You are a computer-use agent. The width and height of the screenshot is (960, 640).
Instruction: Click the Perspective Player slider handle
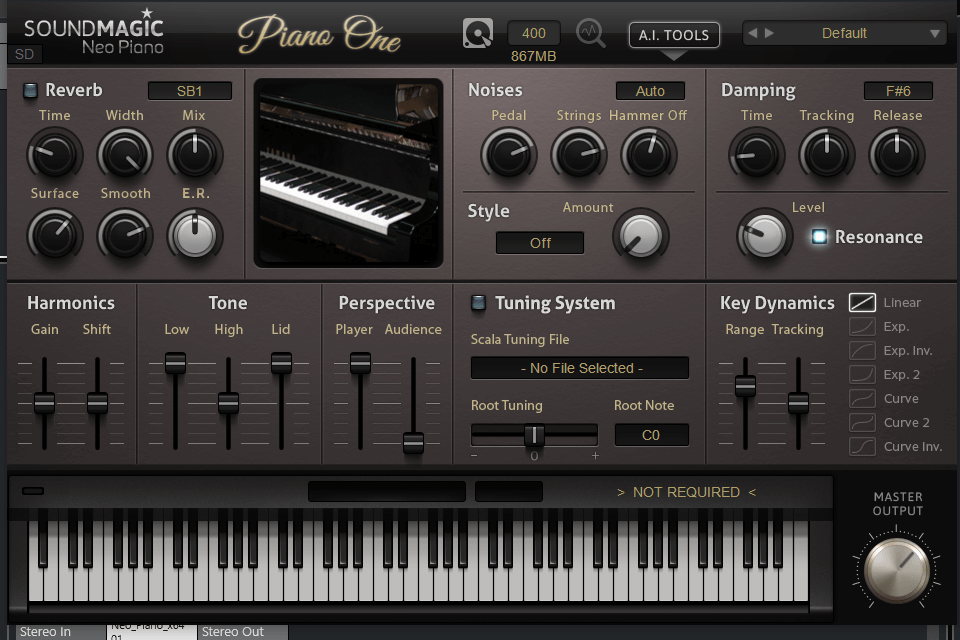361,363
